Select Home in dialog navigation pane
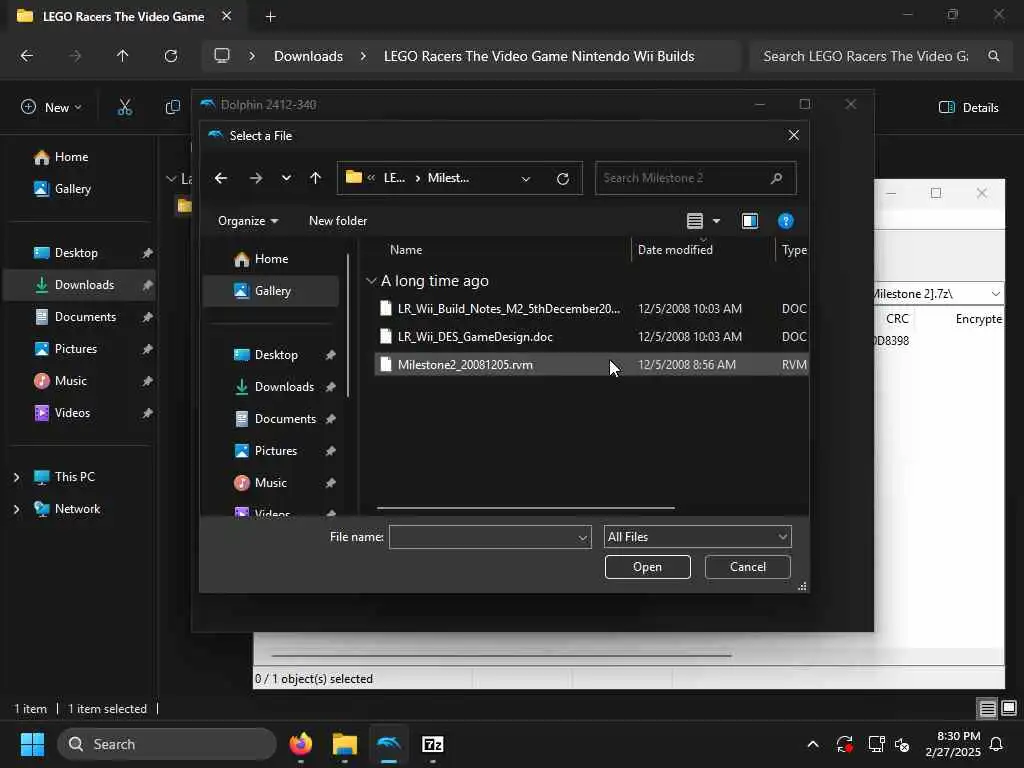Image resolution: width=1024 pixels, height=768 pixels. click(271, 259)
